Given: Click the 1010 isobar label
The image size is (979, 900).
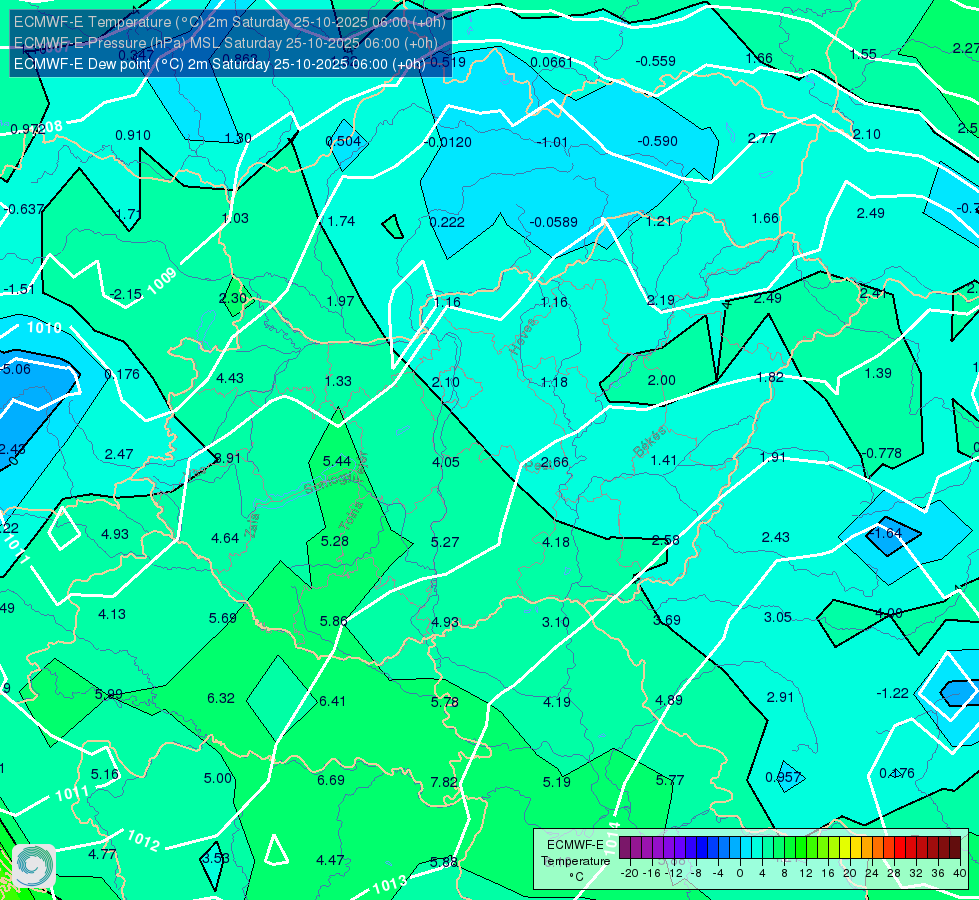Looking at the screenshot, I should tap(44, 327).
